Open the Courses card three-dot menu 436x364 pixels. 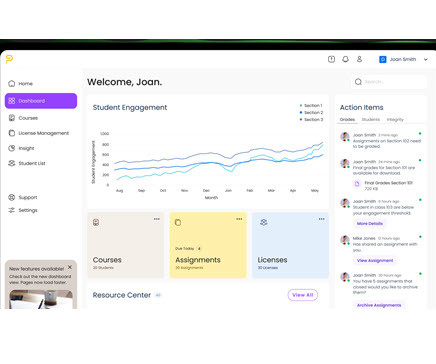[157, 219]
